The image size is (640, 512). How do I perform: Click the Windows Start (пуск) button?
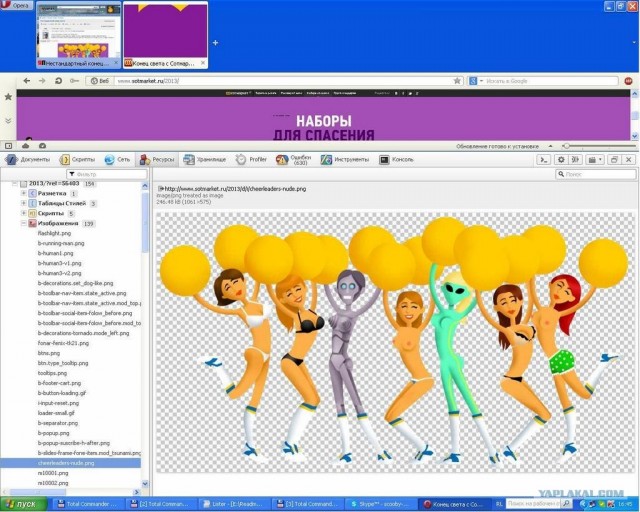click(x=22, y=504)
